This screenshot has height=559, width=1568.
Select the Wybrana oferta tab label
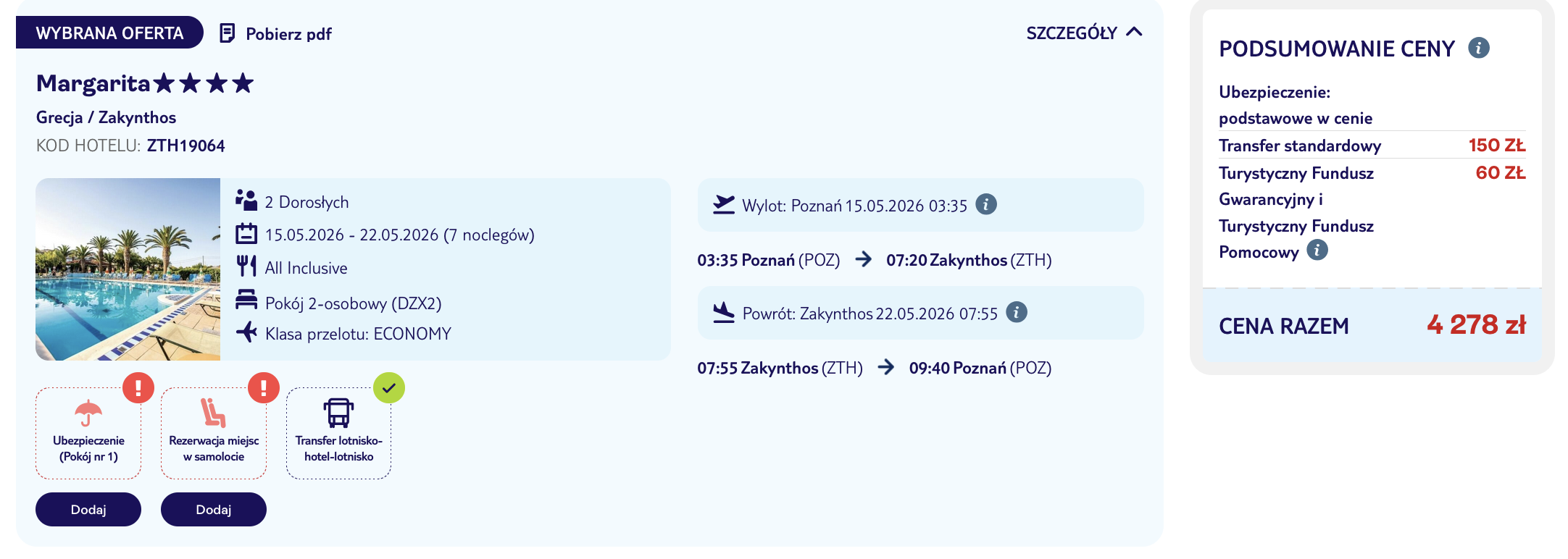109,33
